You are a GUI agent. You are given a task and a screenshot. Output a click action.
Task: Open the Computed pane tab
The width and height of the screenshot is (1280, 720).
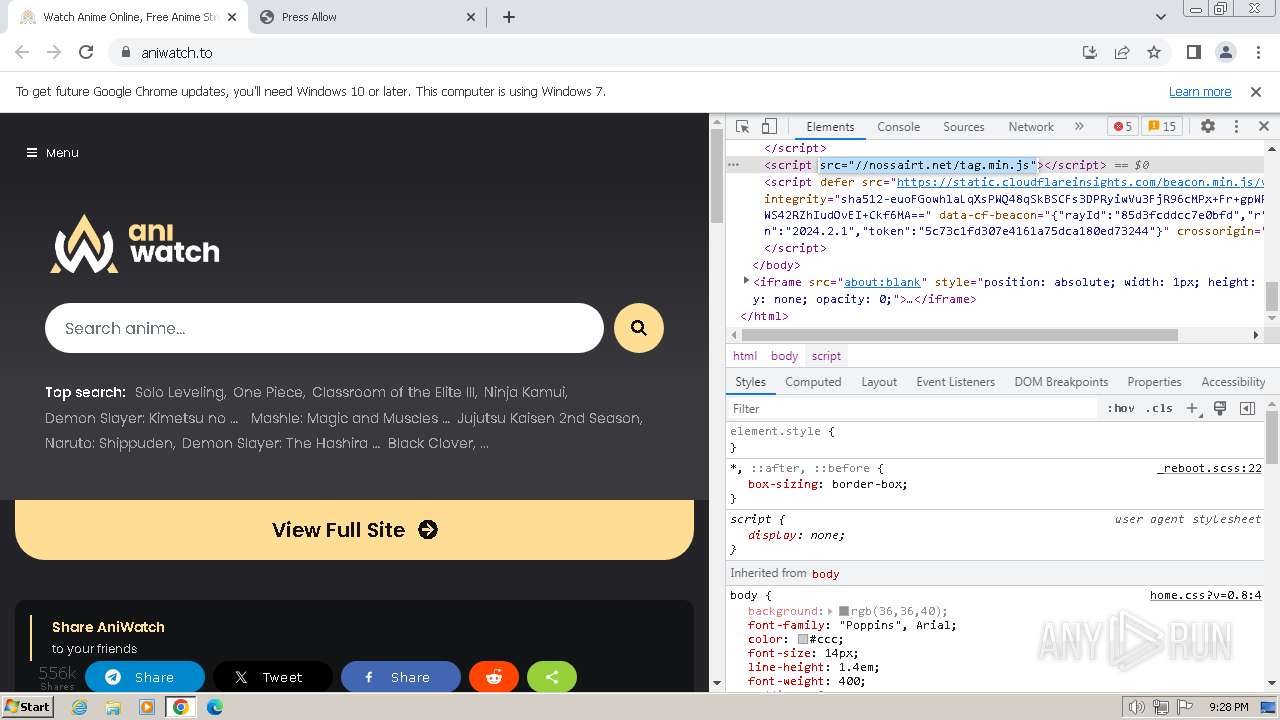click(813, 382)
